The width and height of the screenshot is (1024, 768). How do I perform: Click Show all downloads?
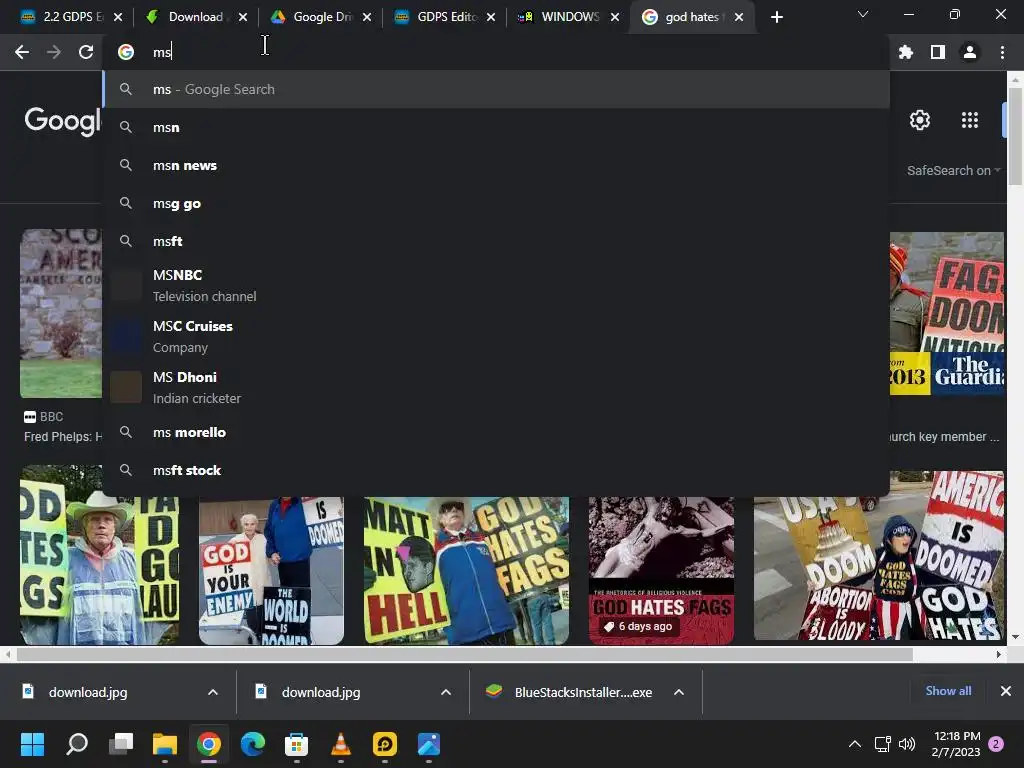pyautogui.click(x=948, y=691)
